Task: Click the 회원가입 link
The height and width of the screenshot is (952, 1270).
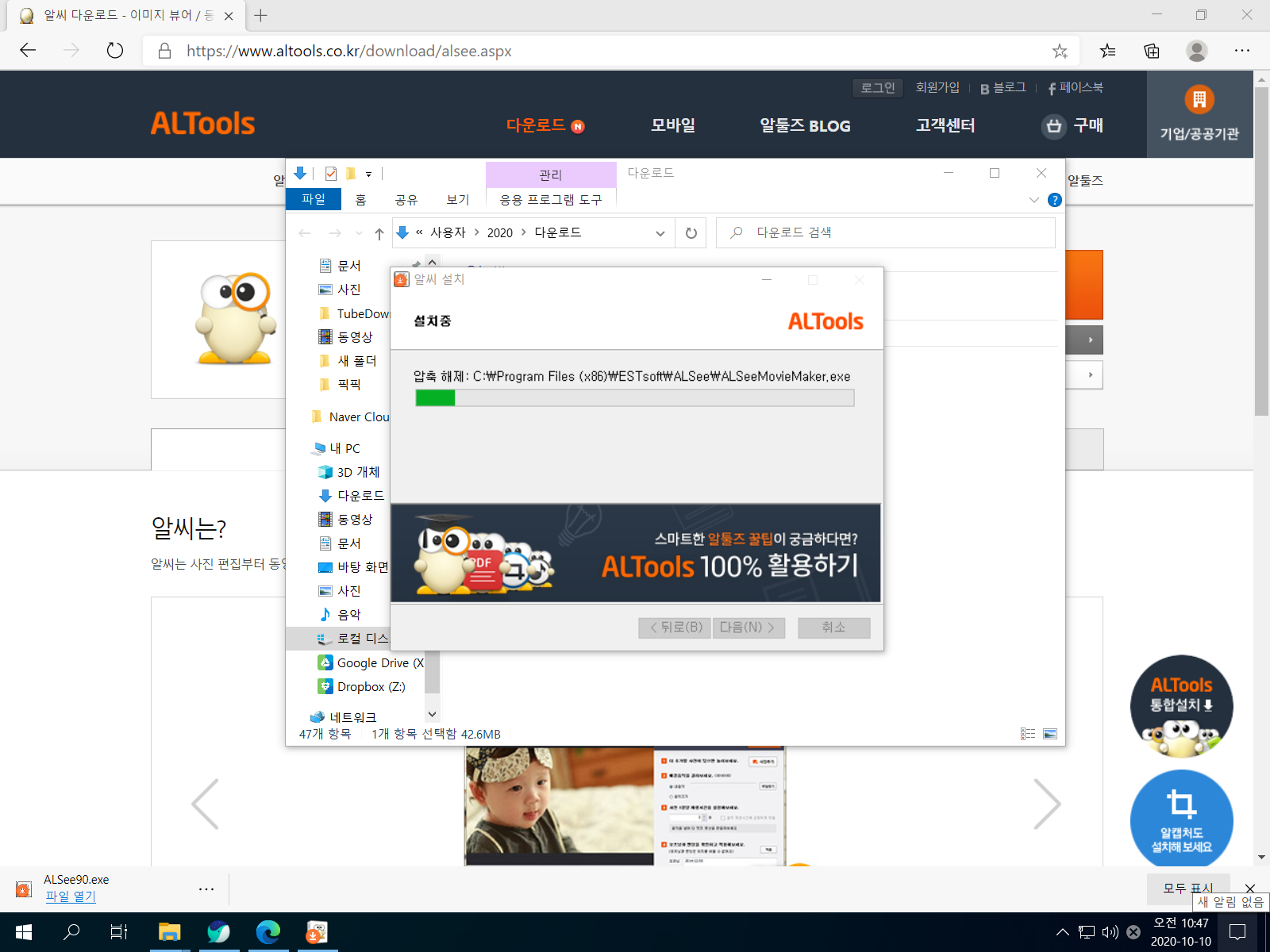Action: coord(937,87)
